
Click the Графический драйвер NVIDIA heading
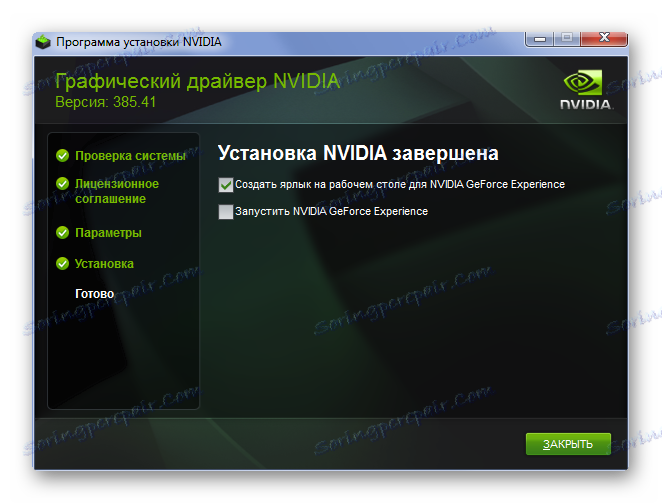(198, 81)
